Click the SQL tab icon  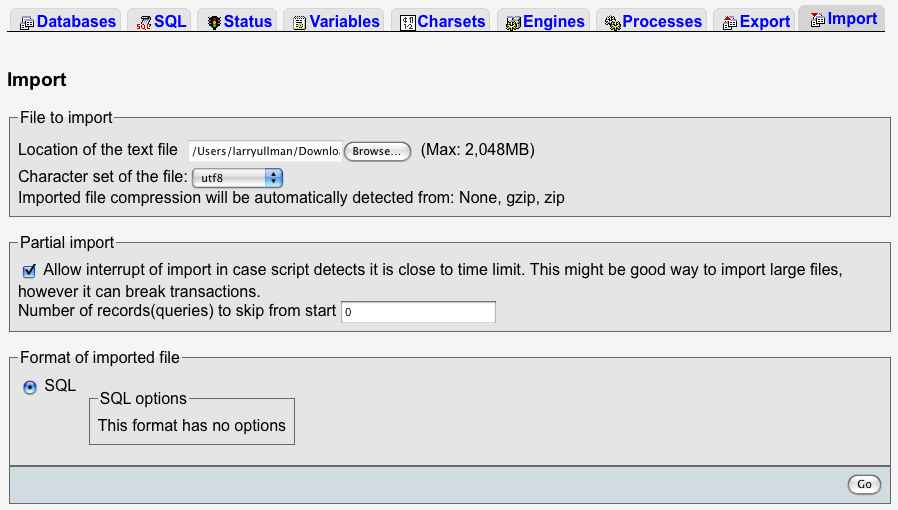tap(145, 22)
